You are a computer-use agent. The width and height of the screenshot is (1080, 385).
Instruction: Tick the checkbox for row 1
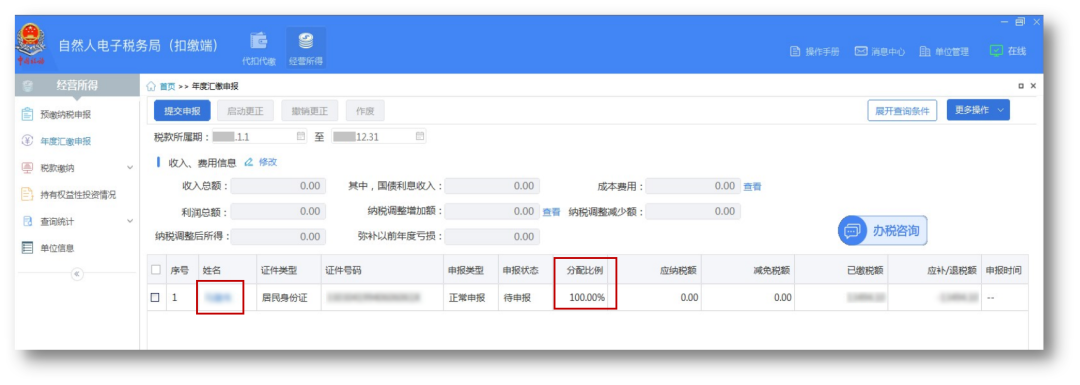(x=156, y=298)
